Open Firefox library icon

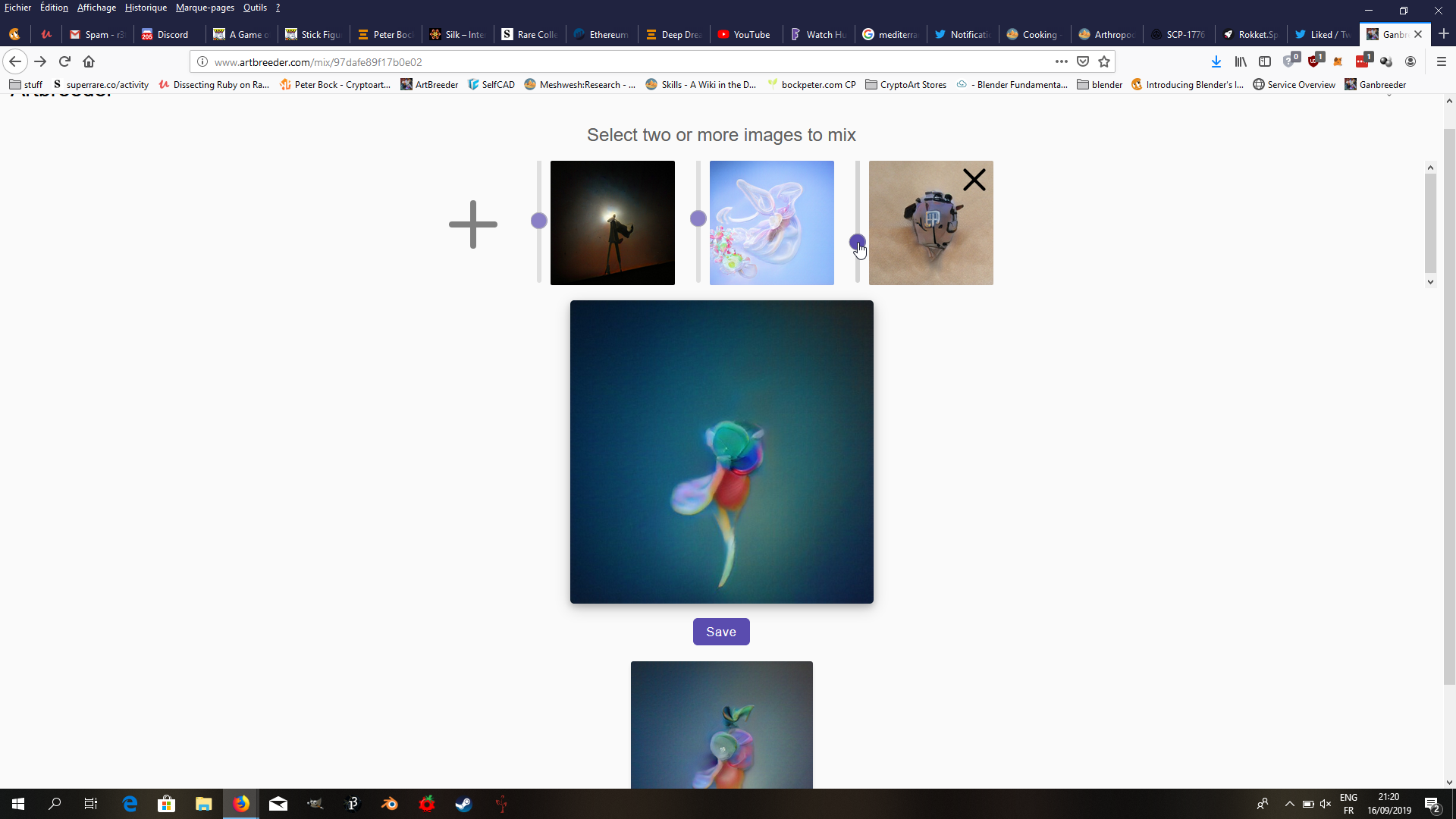point(1241,61)
